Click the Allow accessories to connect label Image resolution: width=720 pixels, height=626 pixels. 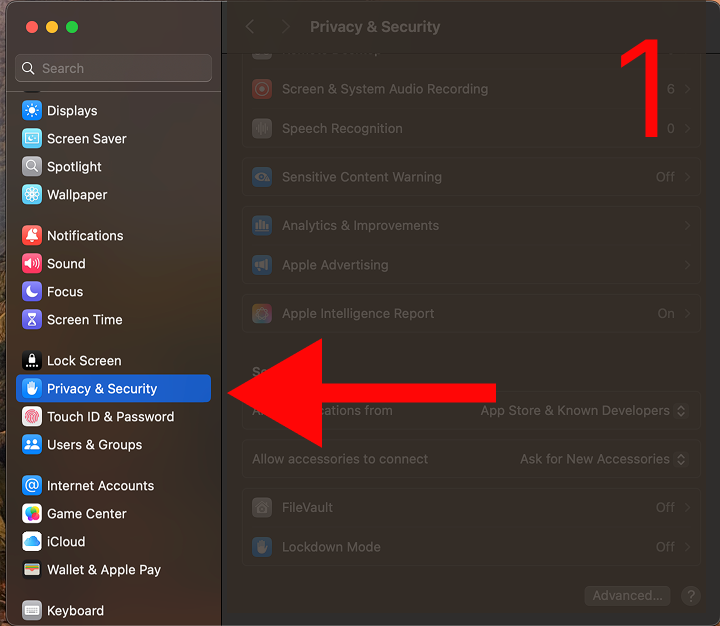(340, 459)
